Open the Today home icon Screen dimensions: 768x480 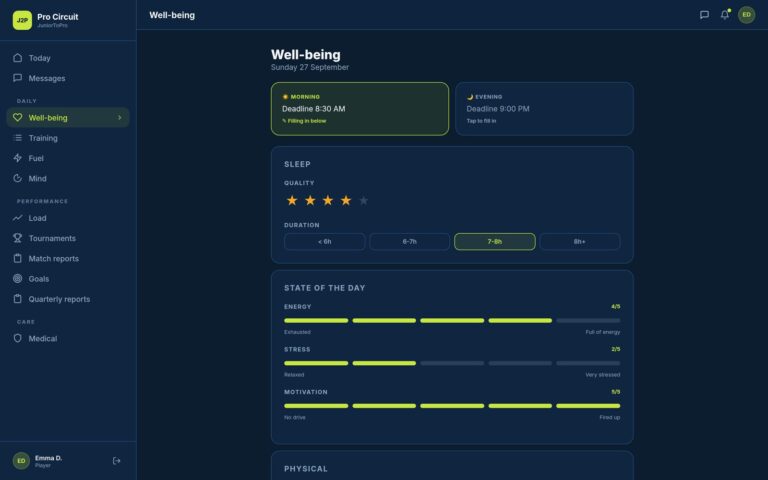point(18,58)
